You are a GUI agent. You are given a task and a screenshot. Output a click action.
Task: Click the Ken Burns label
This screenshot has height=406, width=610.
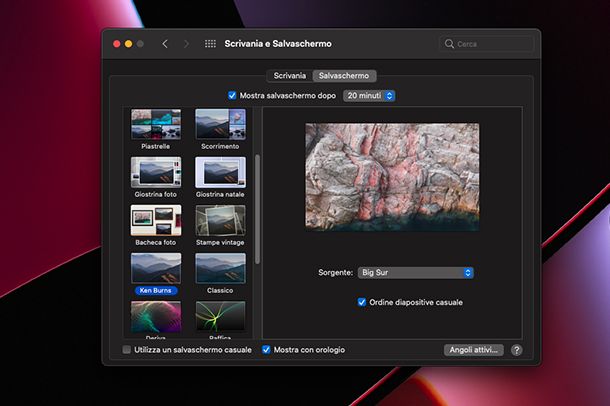click(x=156, y=290)
